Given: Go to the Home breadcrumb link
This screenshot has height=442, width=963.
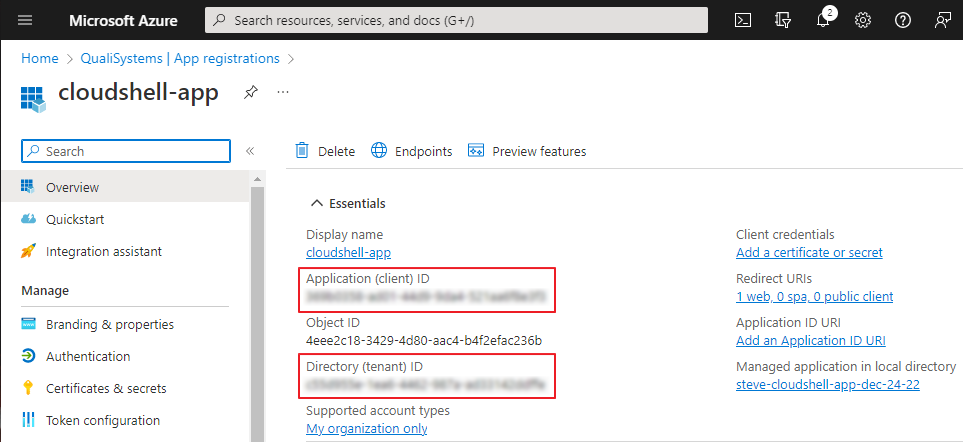Looking at the screenshot, I should (x=40, y=58).
